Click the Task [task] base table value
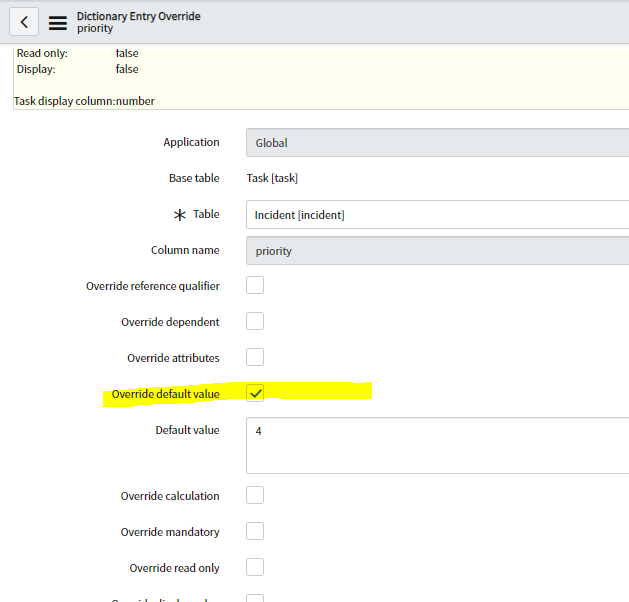 pos(272,179)
